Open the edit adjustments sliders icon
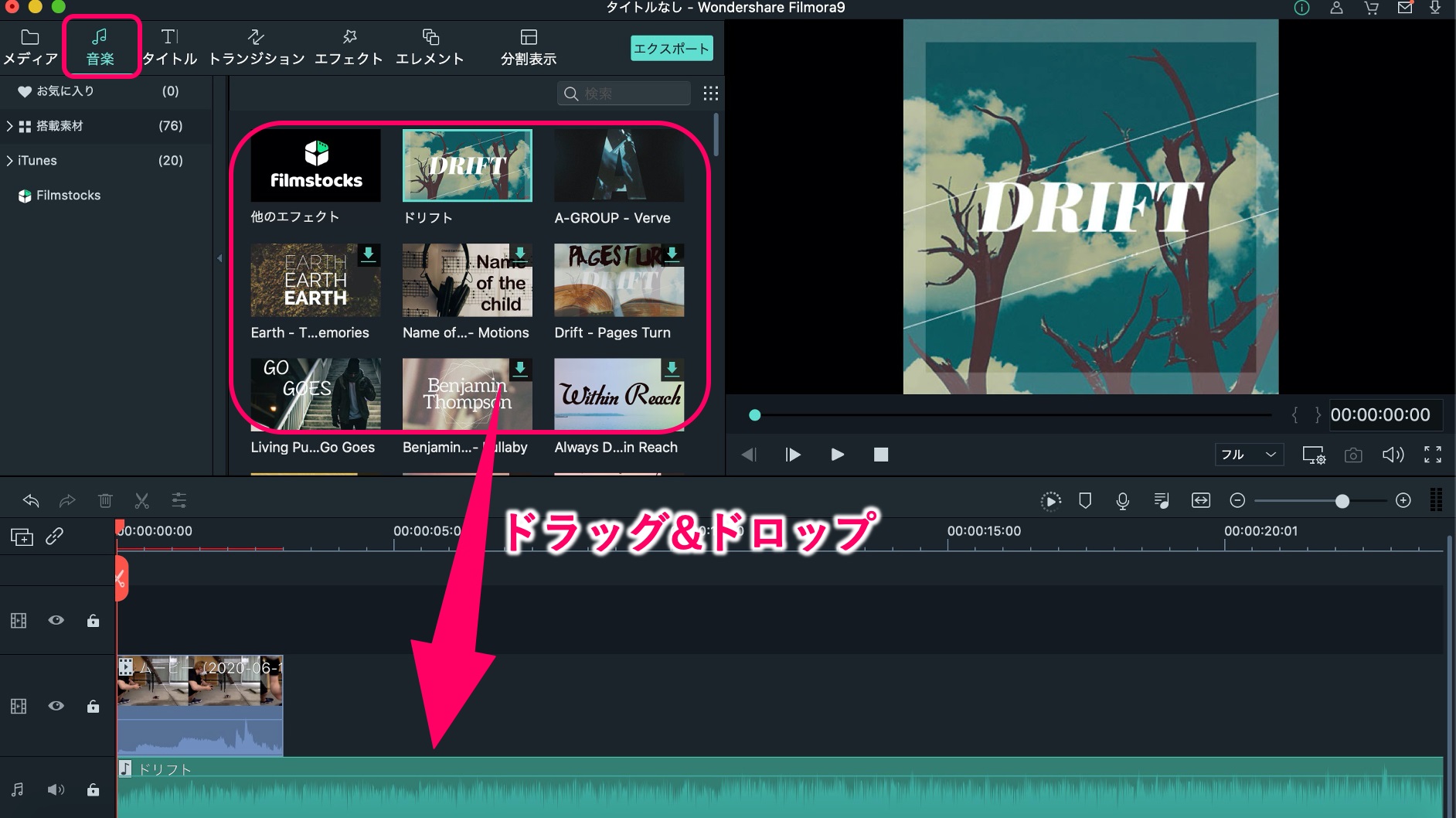The image size is (1456, 818). [x=179, y=501]
